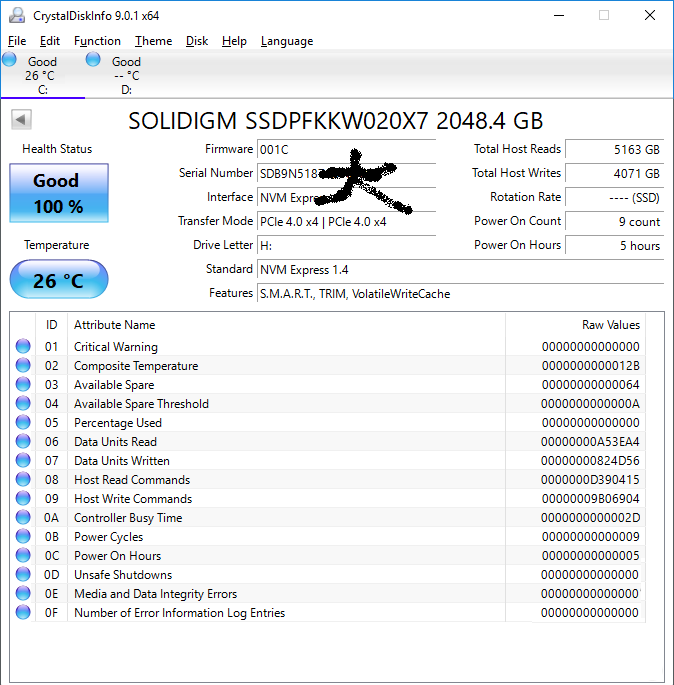The image size is (674, 685).
Task: Click the Host Write Commands status orb
Action: (23, 498)
